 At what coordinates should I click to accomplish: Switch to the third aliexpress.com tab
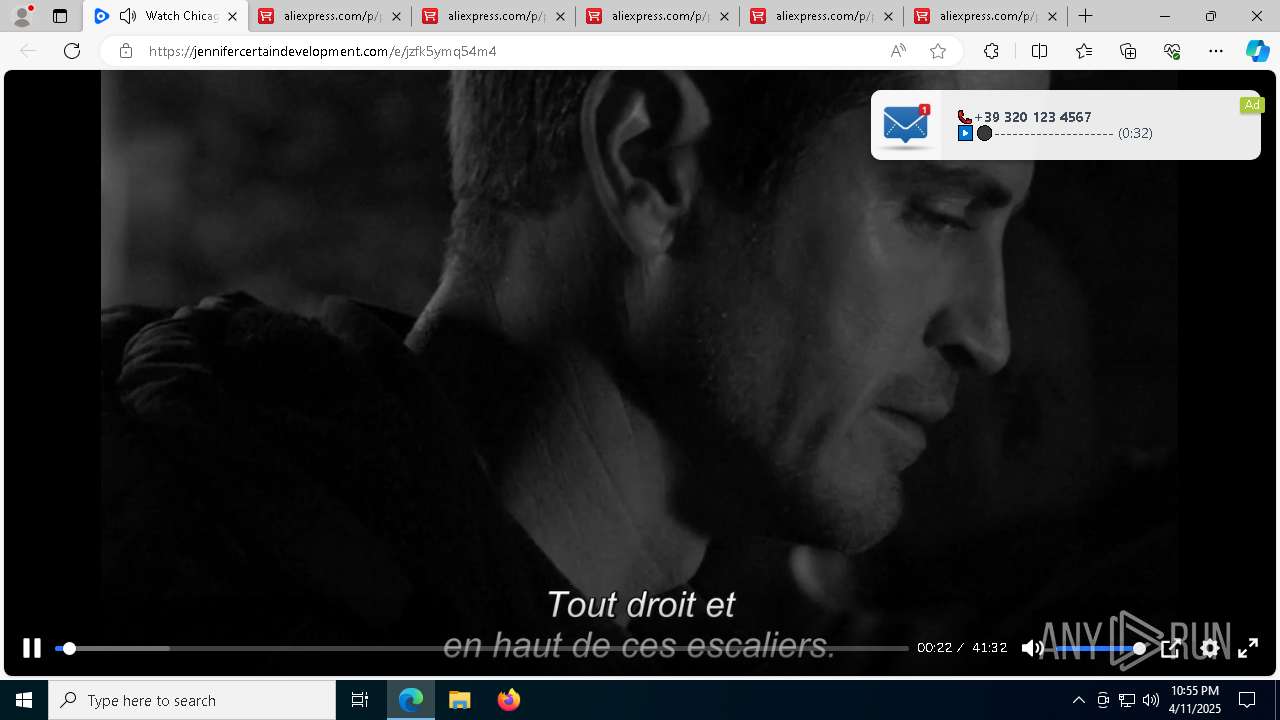658,16
